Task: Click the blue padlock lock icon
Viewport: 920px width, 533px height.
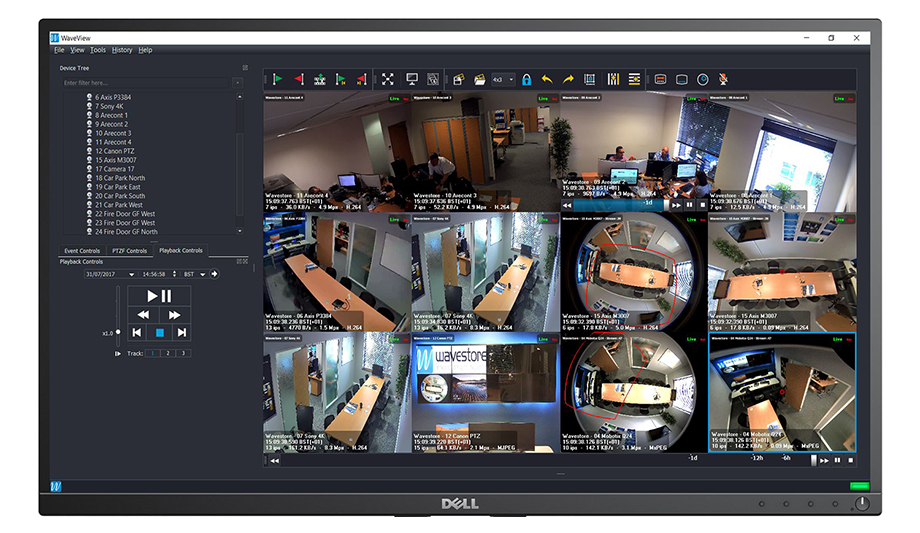Action: [526, 79]
